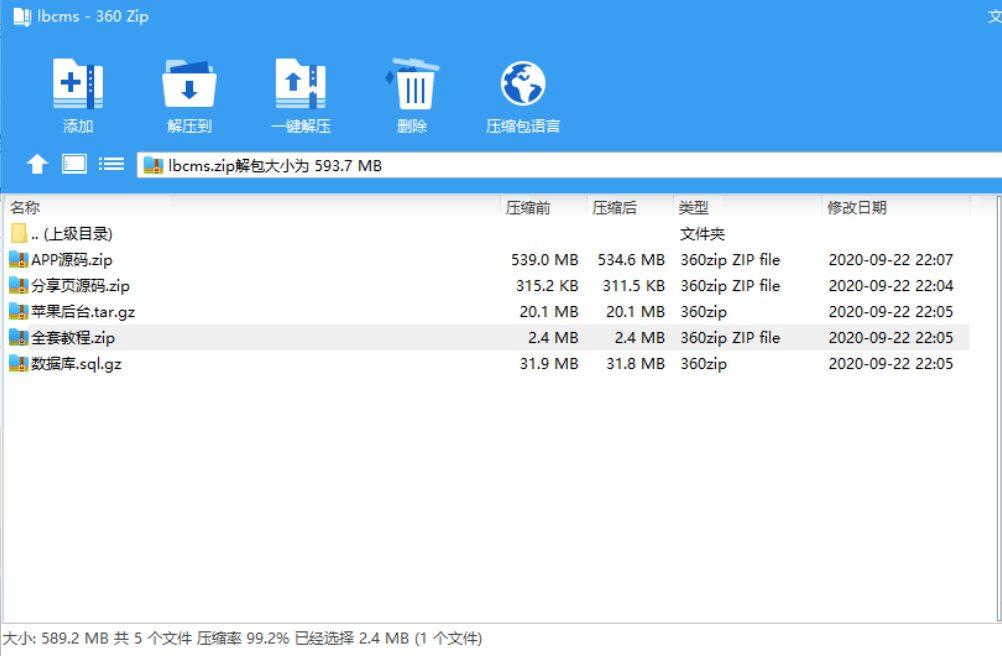Switch to list view mode
This screenshot has height=666, width=1002.
click(x=111, y=164)
